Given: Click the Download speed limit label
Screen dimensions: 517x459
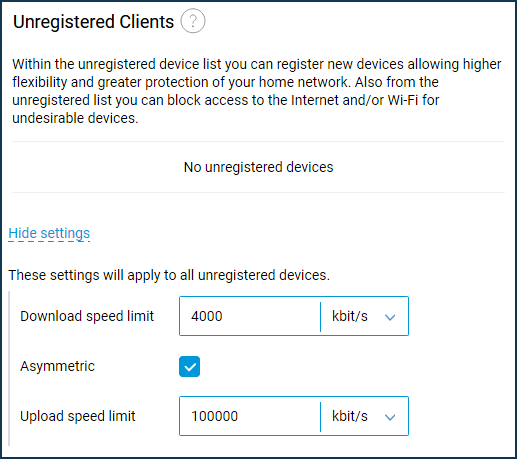Looking at the screenshot, I should pyautogui.click(x=87, y=316).
